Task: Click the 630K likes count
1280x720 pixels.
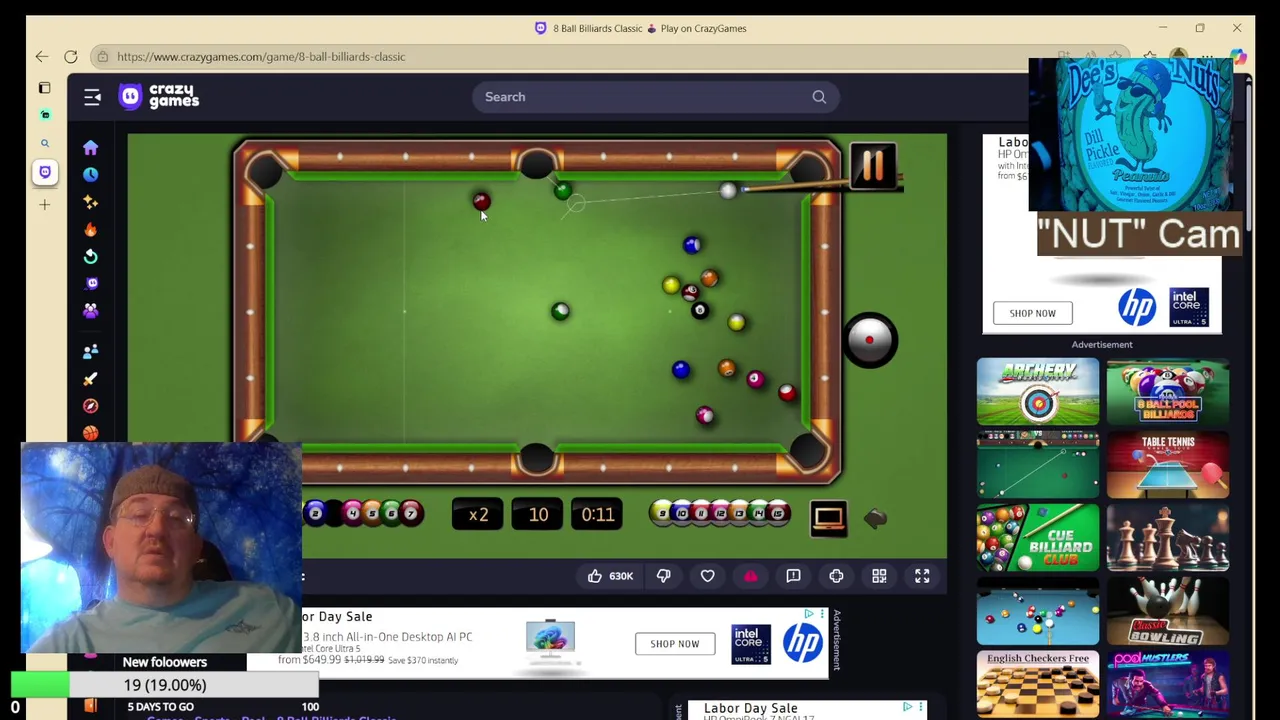Action: coord(621,576)
